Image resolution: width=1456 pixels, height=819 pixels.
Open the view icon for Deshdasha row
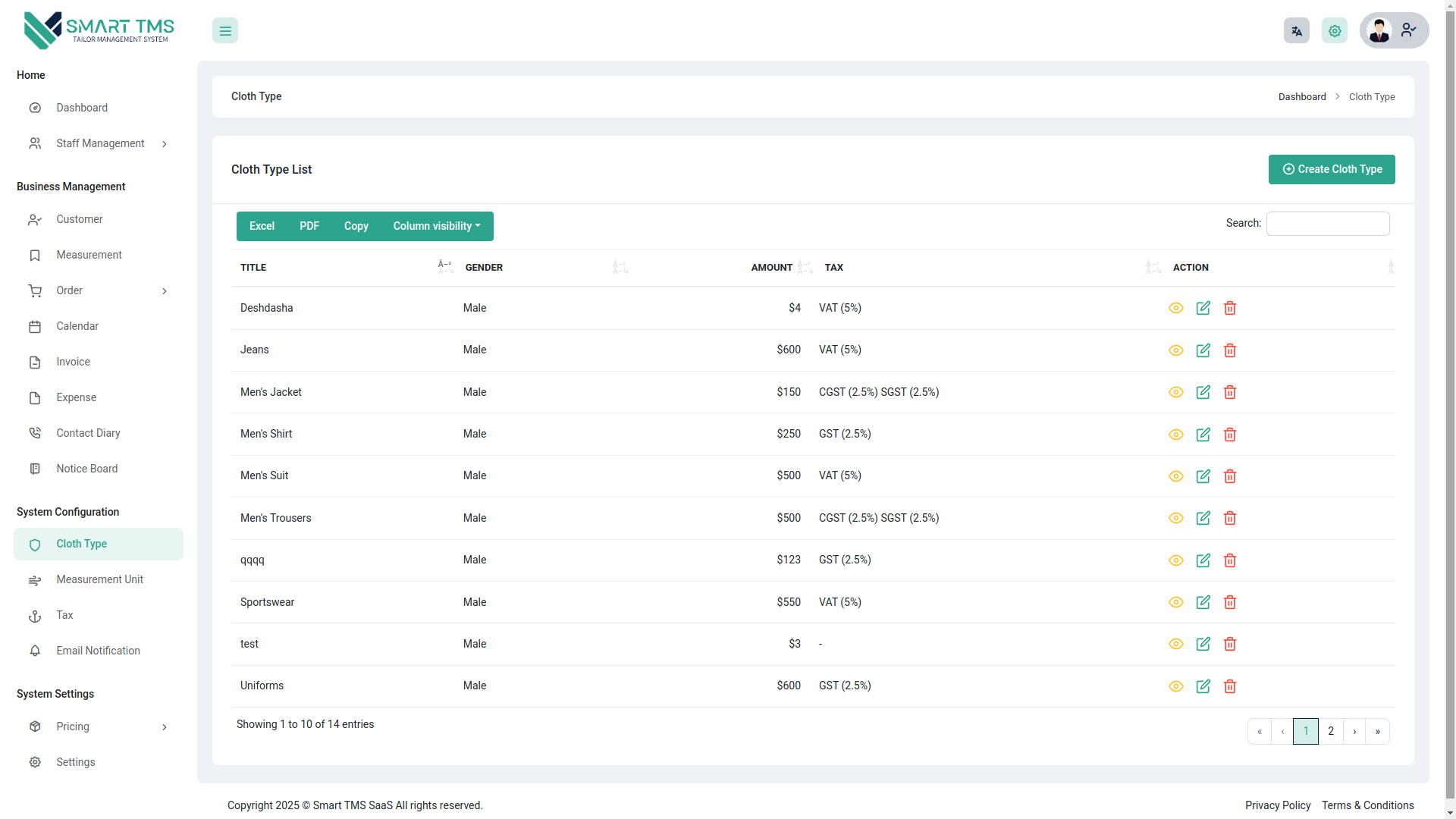pos(1176,308)
